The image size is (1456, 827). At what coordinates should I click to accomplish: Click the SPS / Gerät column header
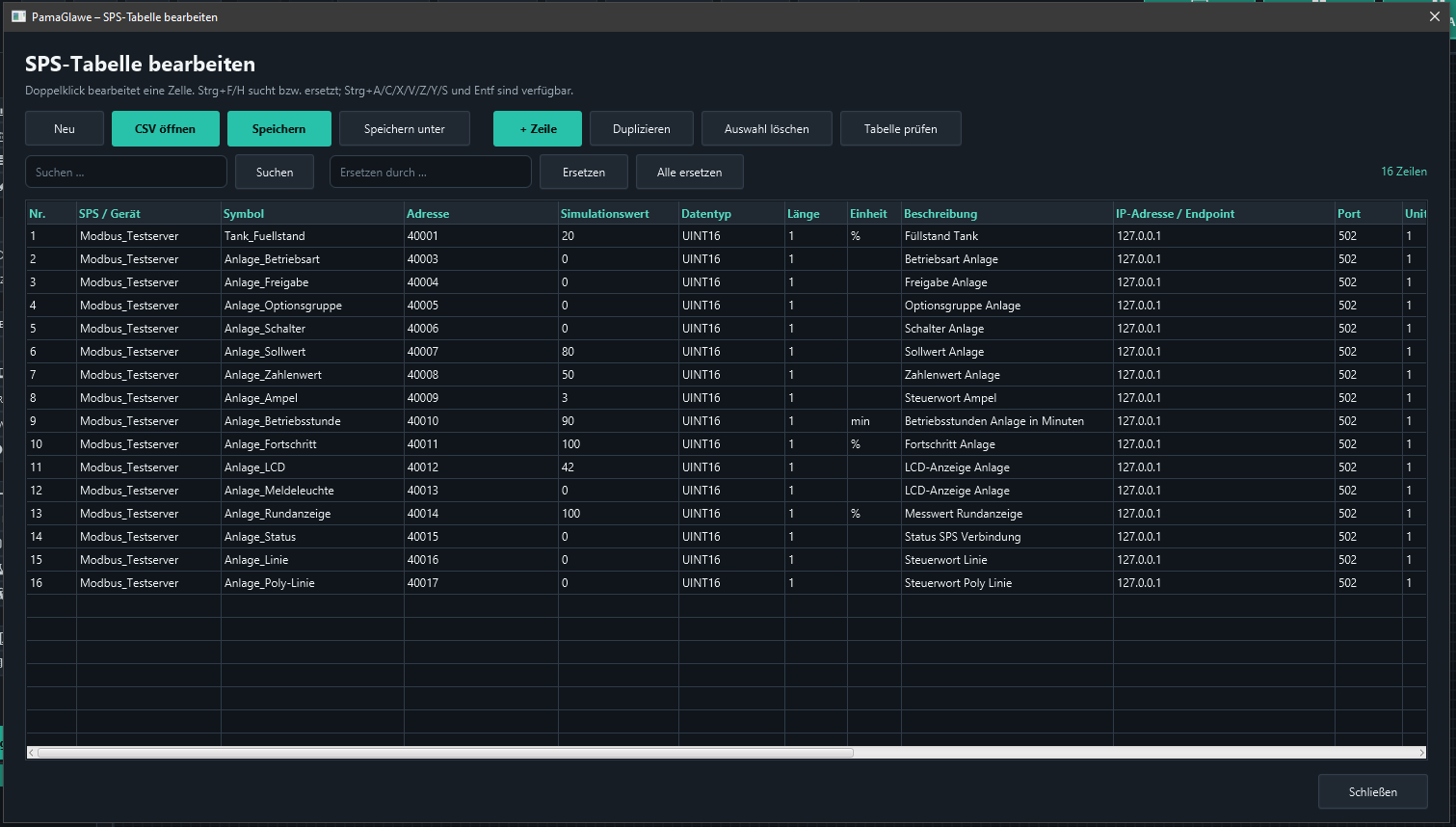tap(148, 213)
